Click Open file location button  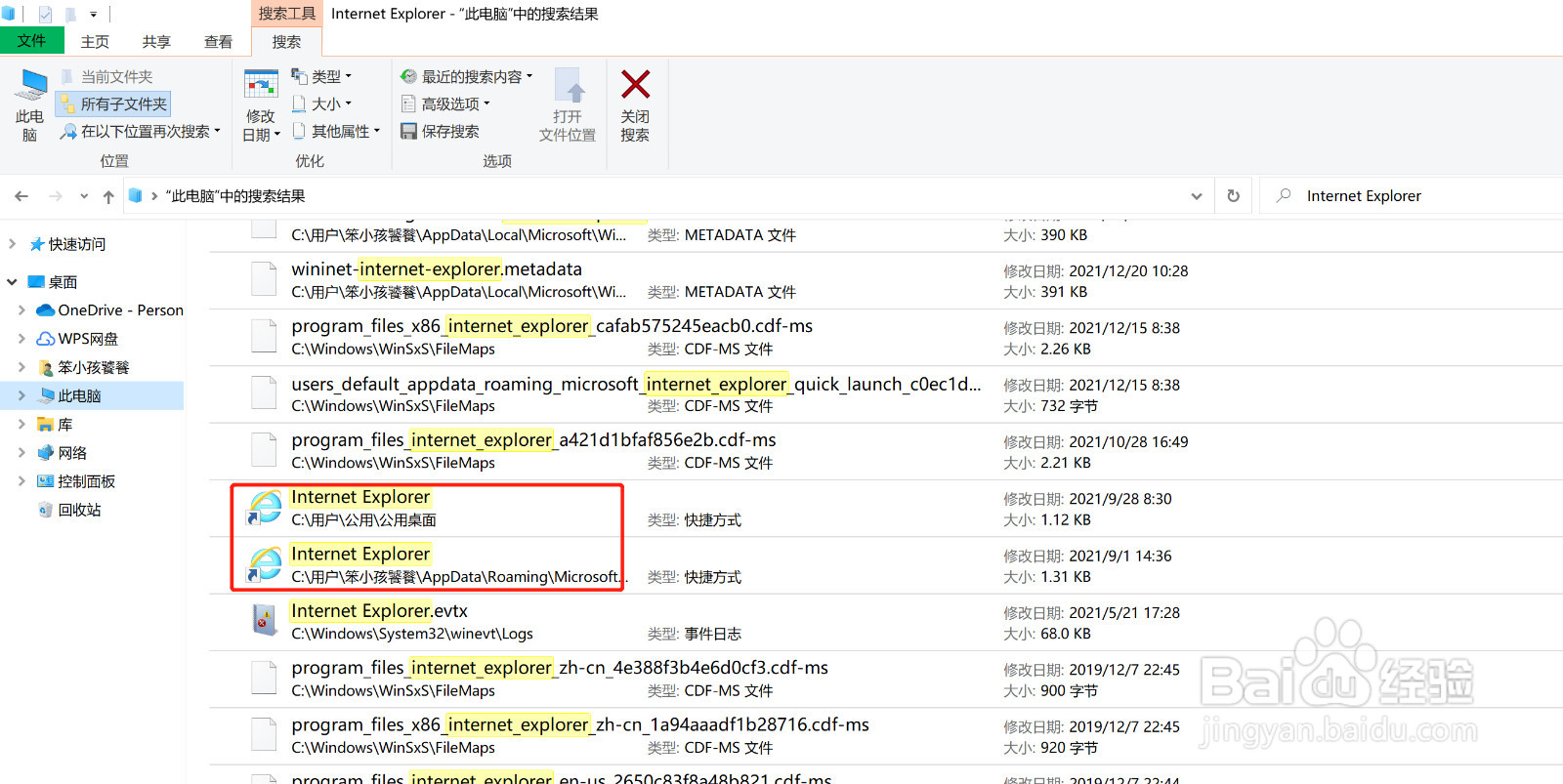pyautogui.click(x=568, y=105)
